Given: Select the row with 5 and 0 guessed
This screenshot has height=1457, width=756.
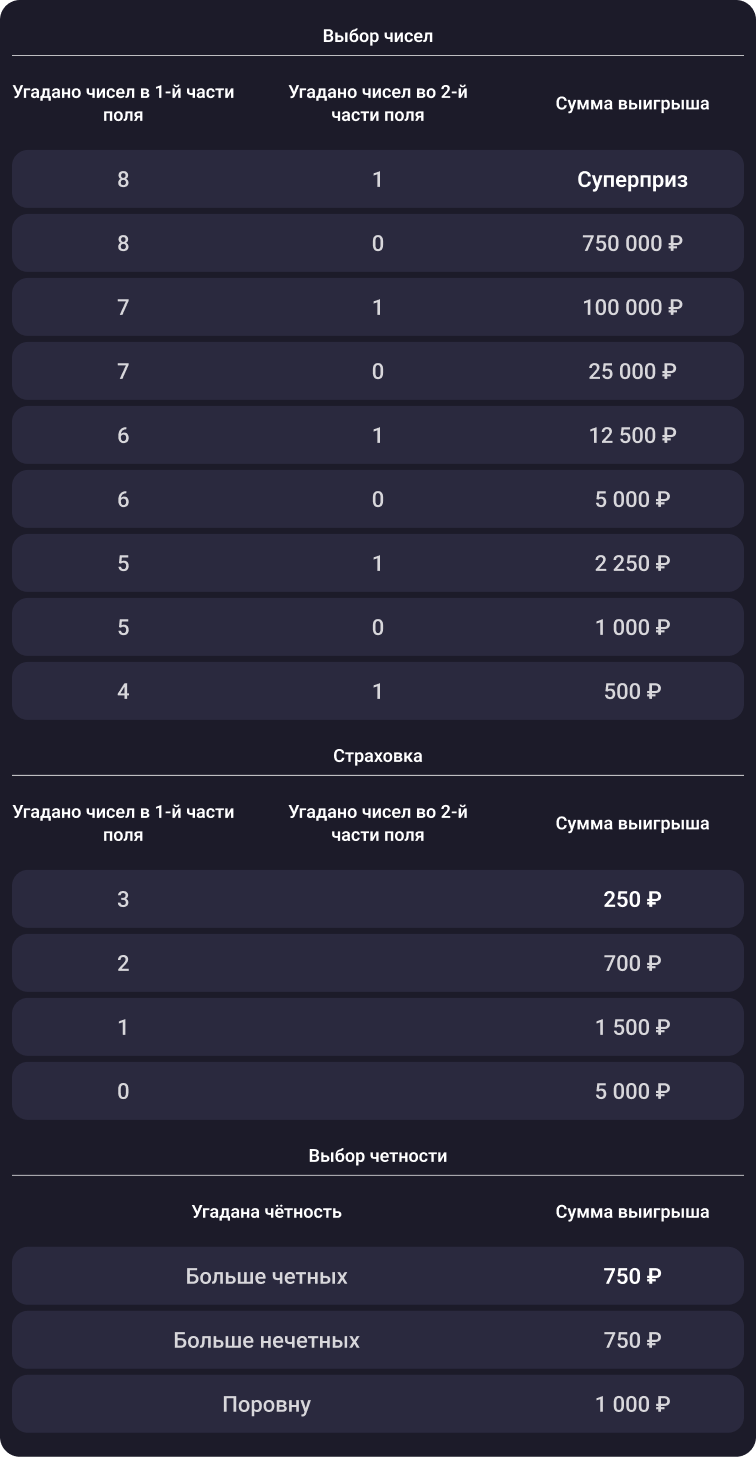Looking at the screenshot, I should (378, 628).
